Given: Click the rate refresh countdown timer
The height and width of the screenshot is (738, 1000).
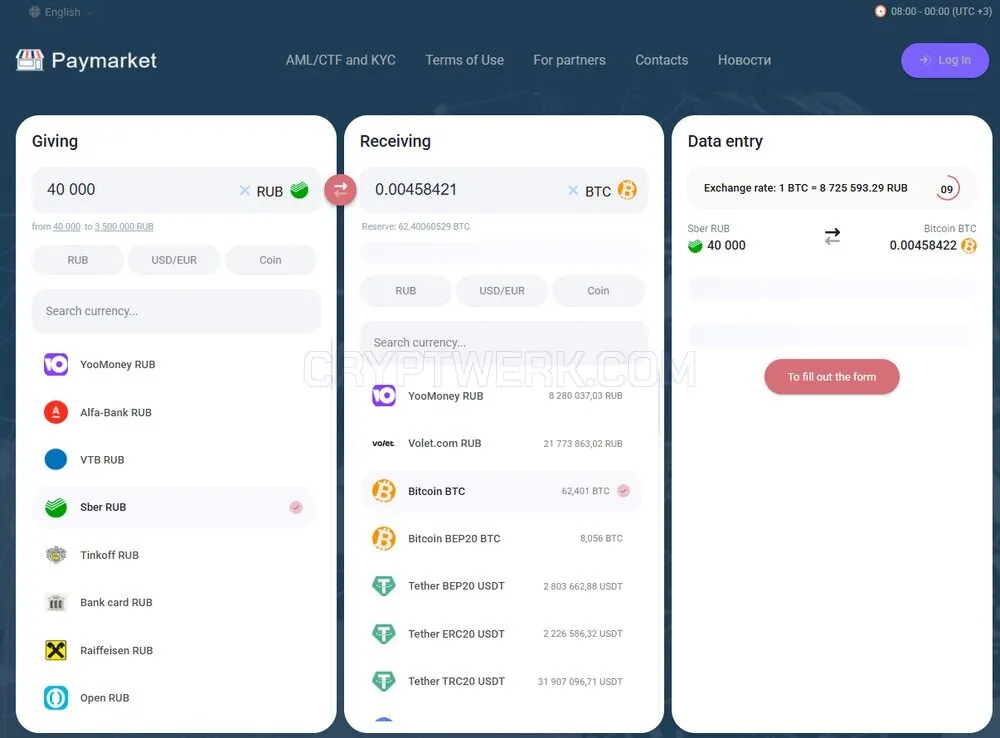Looking at the screenshot, I should click(x=947, y=188).
